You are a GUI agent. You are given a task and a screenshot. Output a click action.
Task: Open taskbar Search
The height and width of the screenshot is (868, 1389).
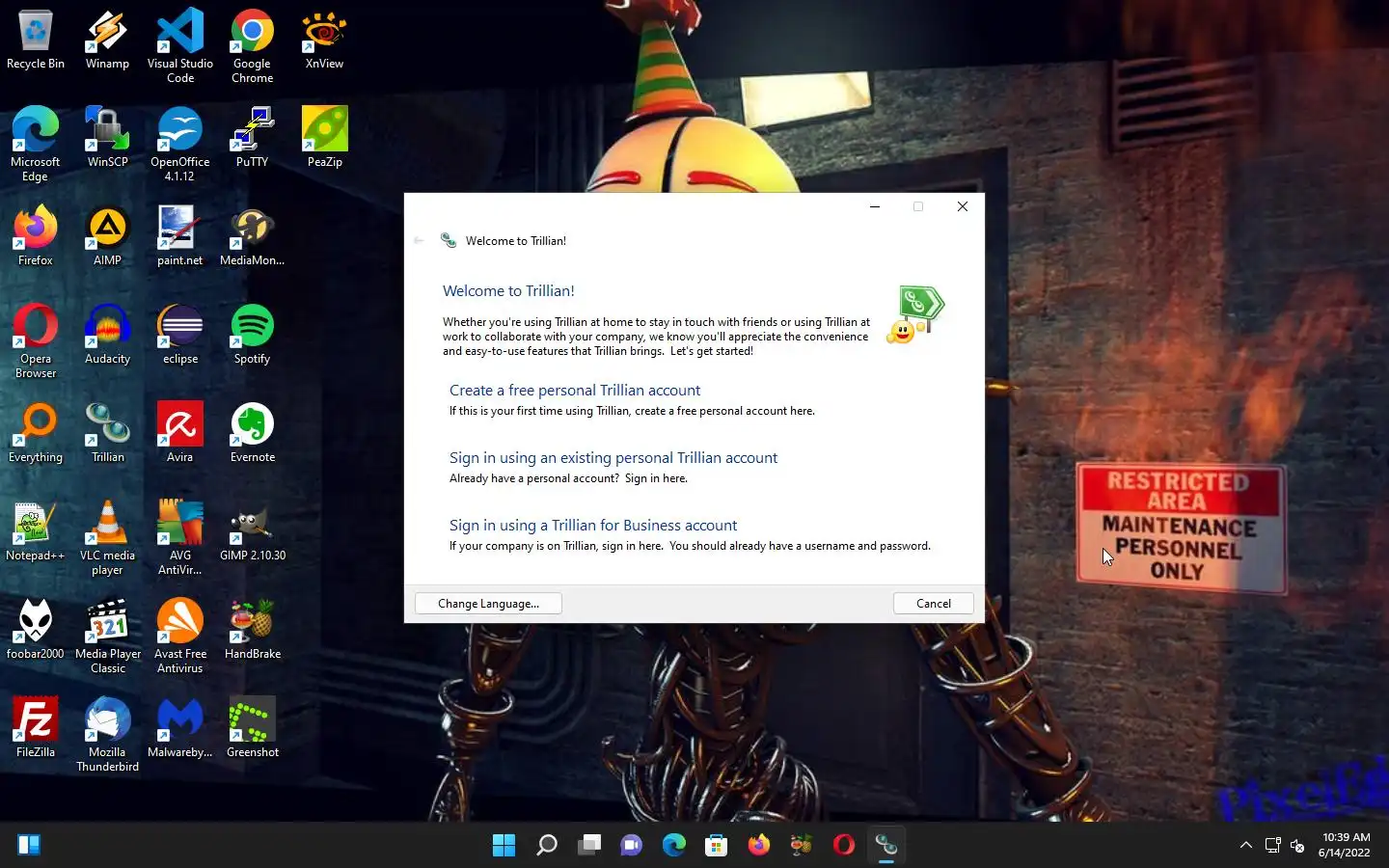click(x=546, y=845)
